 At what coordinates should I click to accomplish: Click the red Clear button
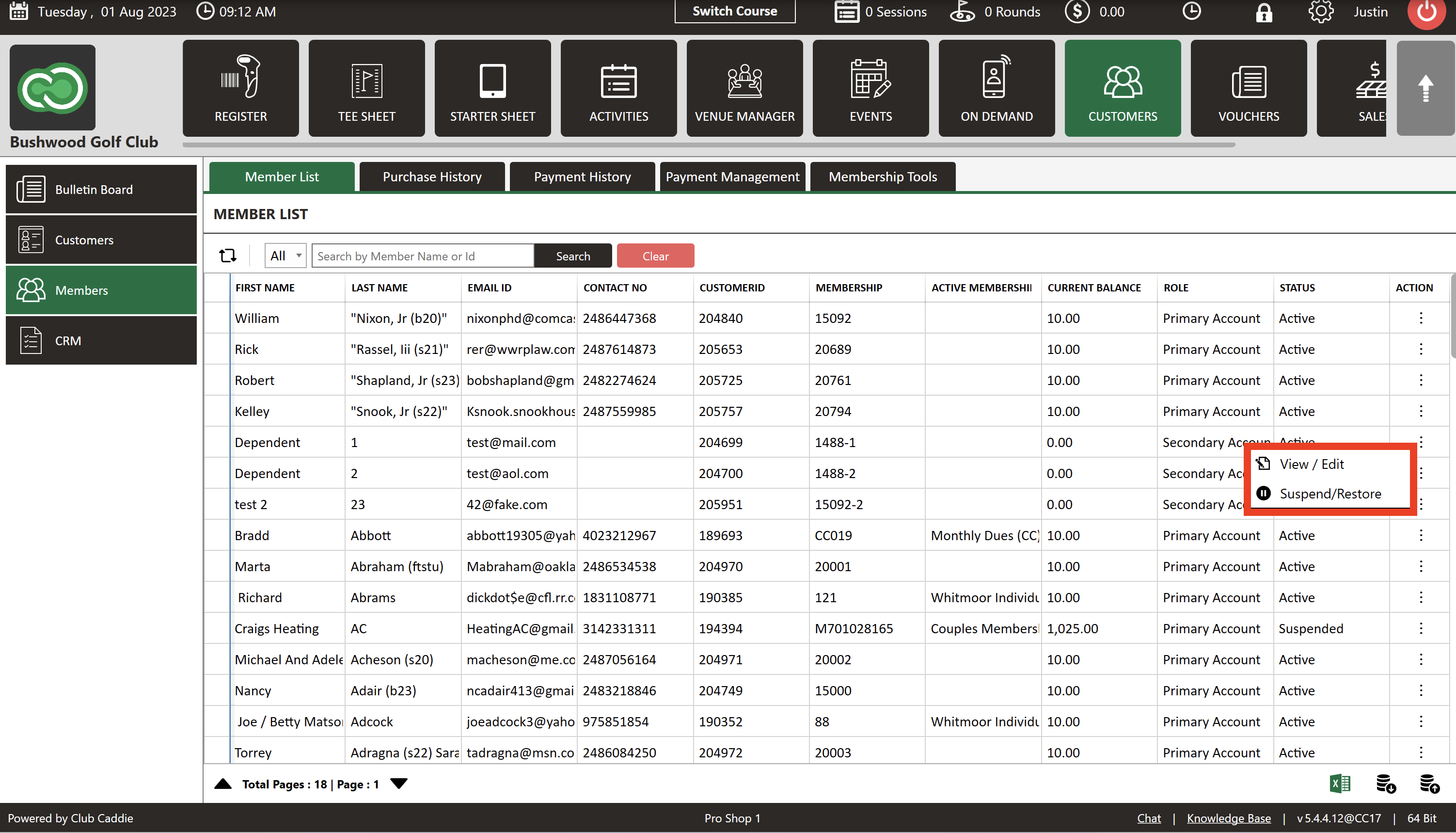click(655, 256)
